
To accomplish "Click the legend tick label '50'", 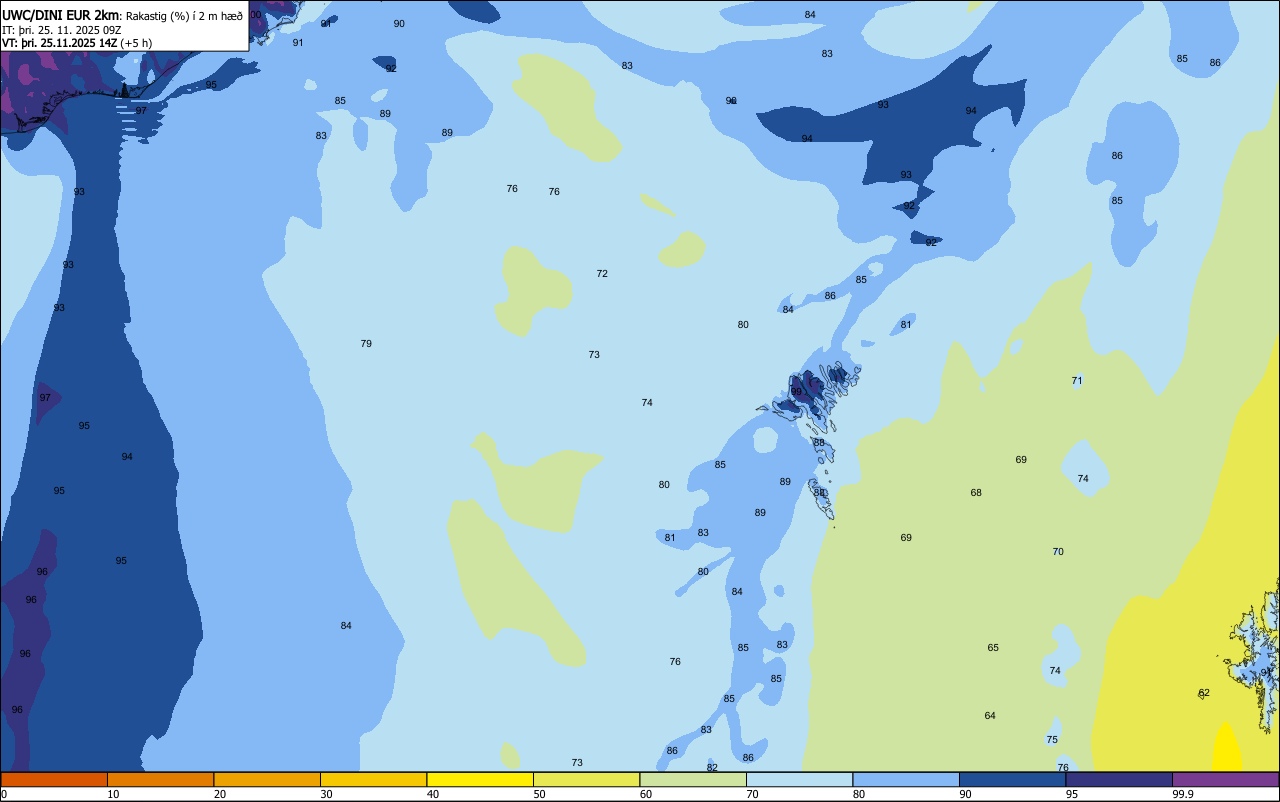I will point(539,794).
